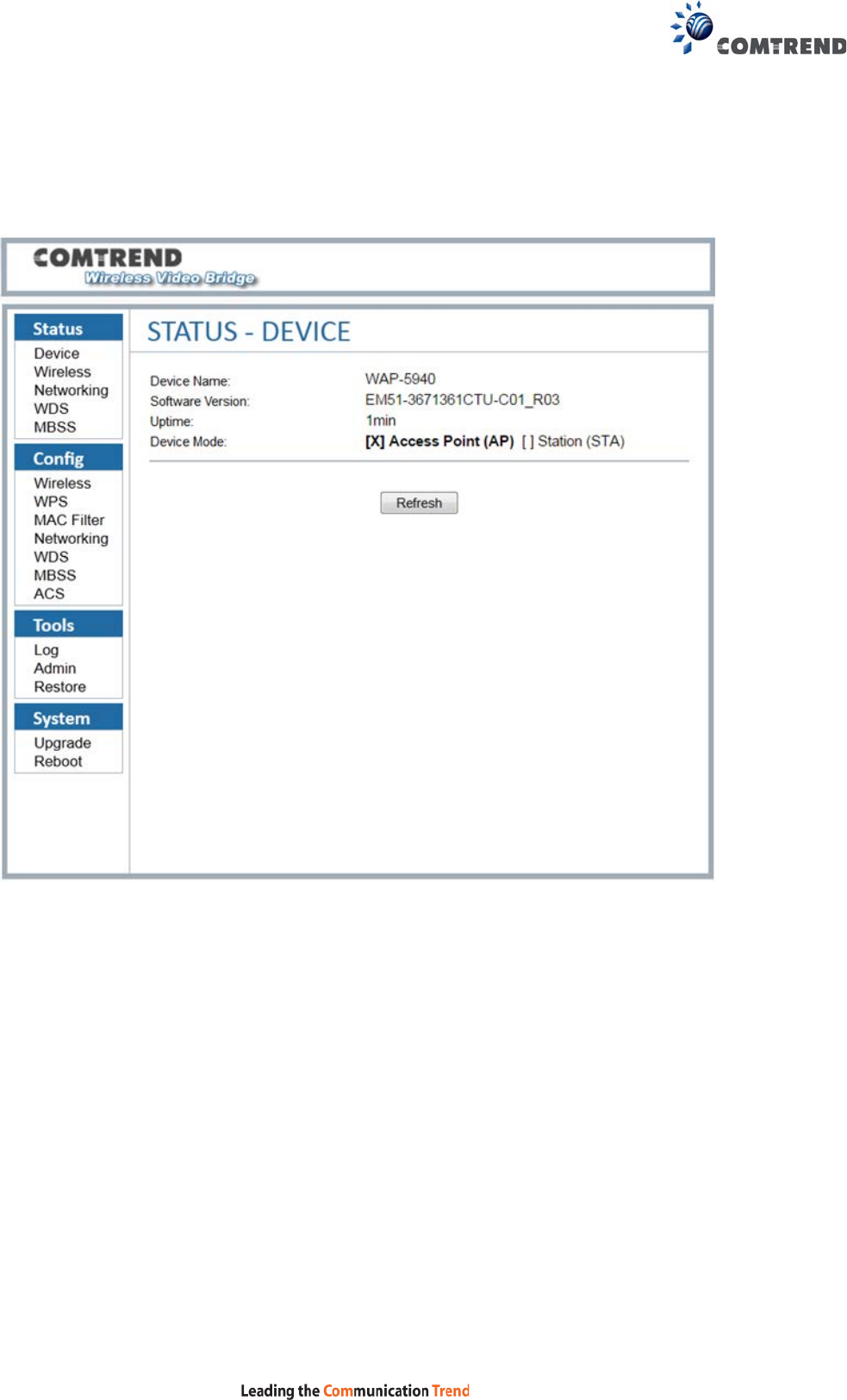
Task: Open WDS under Status
Action: [51, 409]
